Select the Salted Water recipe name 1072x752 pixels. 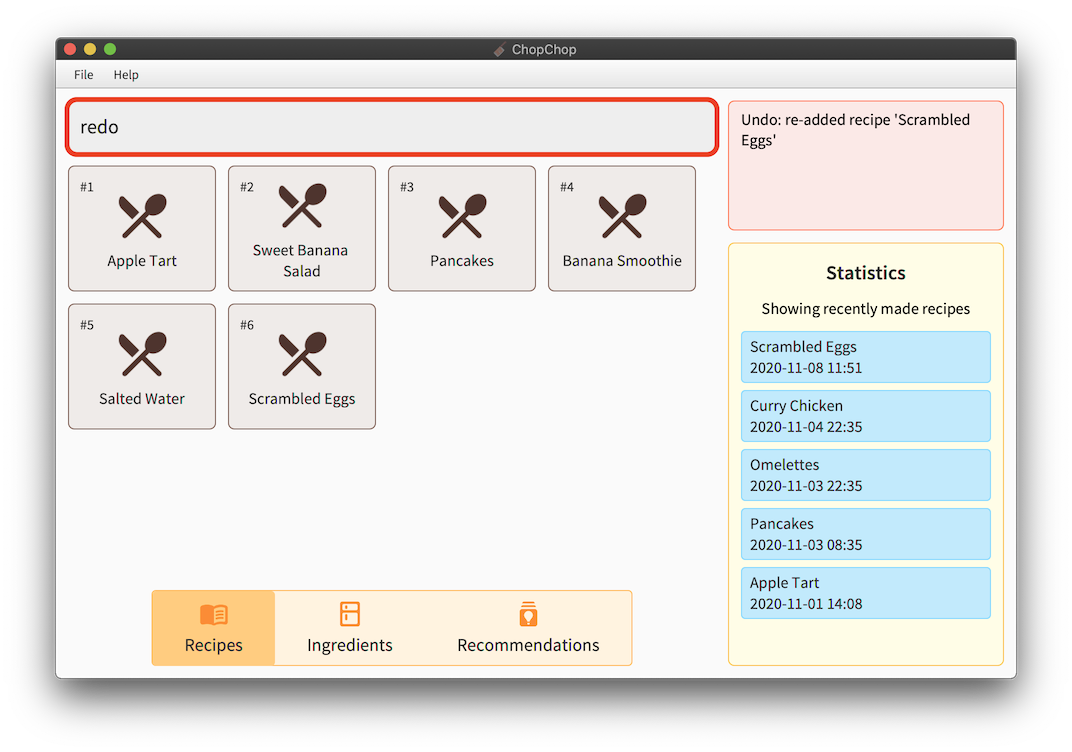point(142,399)
